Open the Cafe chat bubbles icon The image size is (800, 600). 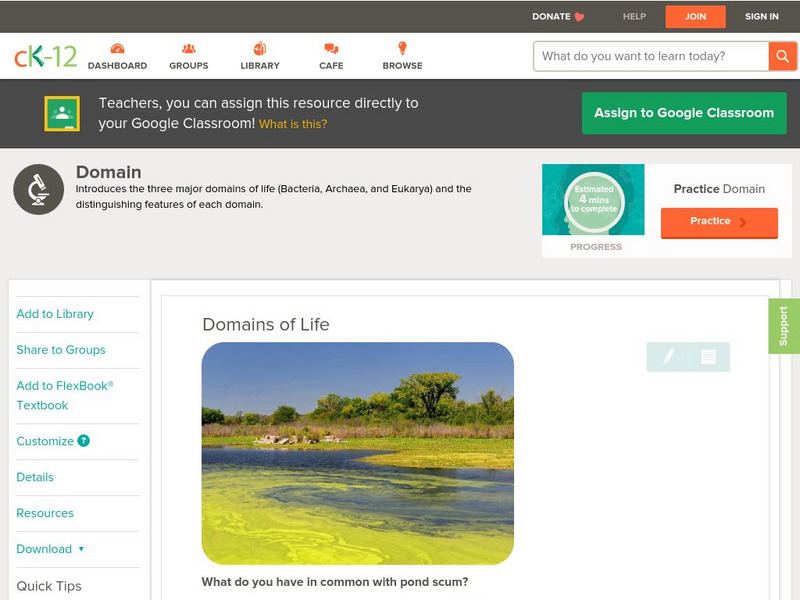click(331, 48)
